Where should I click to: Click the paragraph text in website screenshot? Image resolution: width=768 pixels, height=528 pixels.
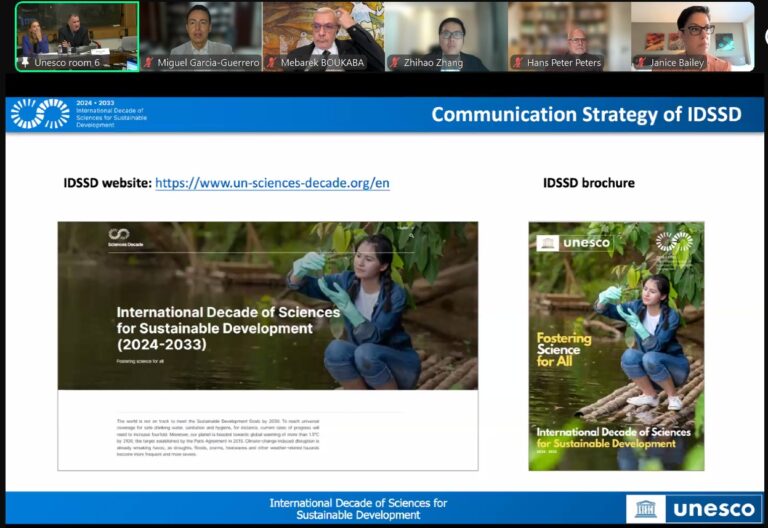(x=218, y=437)
